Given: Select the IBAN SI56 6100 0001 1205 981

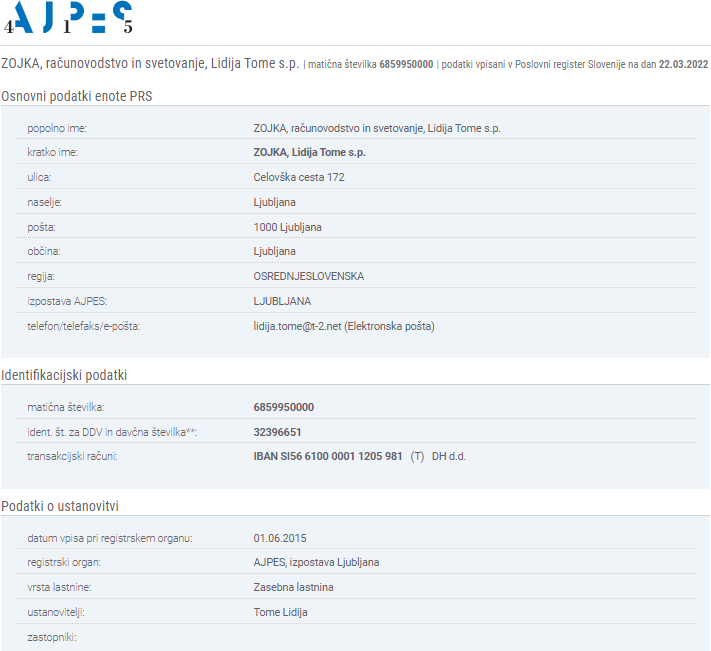Looking at the screenshot, I should (x=328, y=456).
